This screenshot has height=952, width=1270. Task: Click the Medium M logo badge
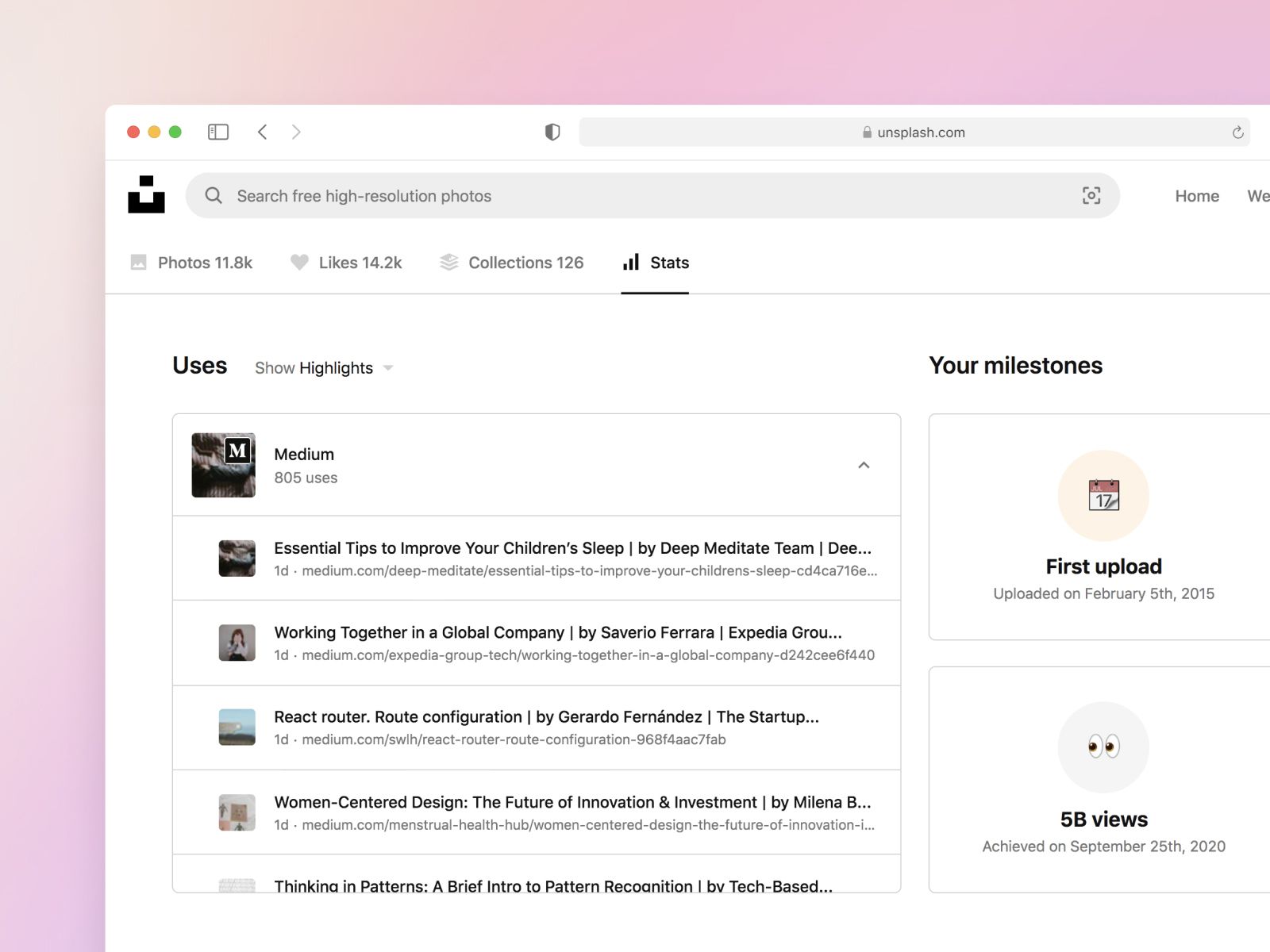237,451
